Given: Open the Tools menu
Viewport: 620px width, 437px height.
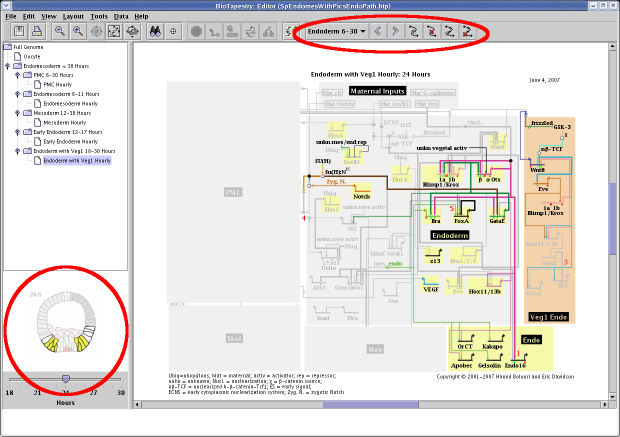Looking at the screenshot, I should 99,17.
